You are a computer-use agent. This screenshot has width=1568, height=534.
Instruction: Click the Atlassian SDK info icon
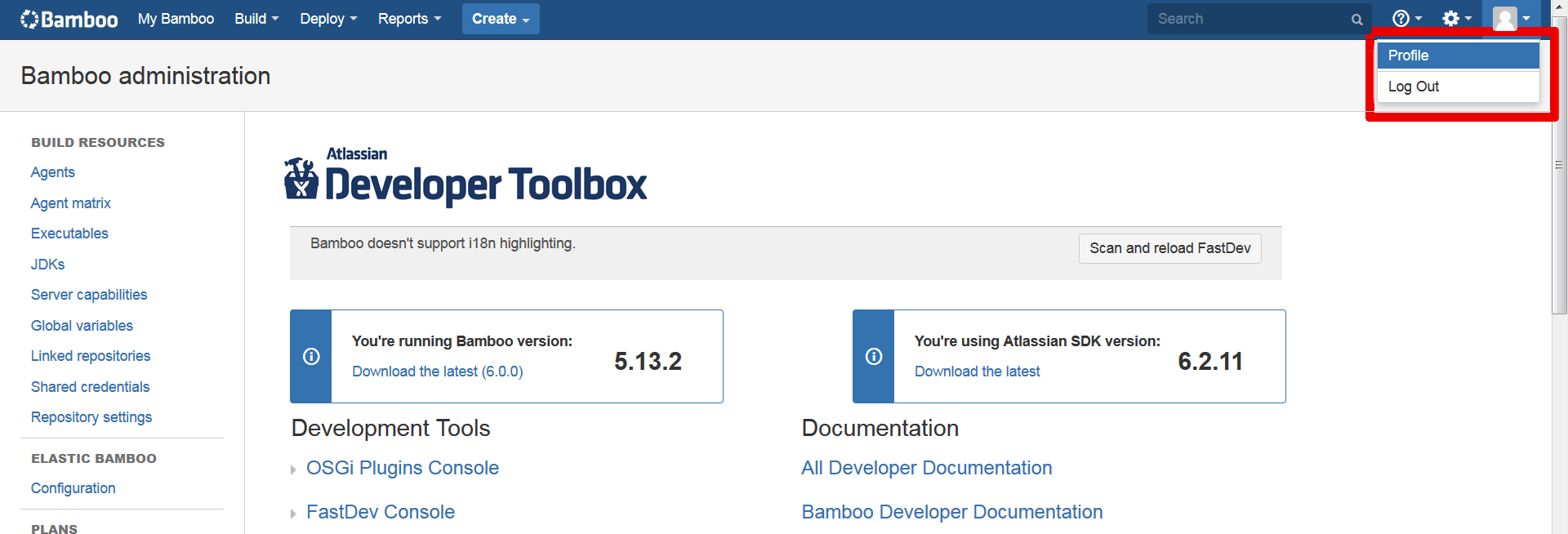(874, 356)
